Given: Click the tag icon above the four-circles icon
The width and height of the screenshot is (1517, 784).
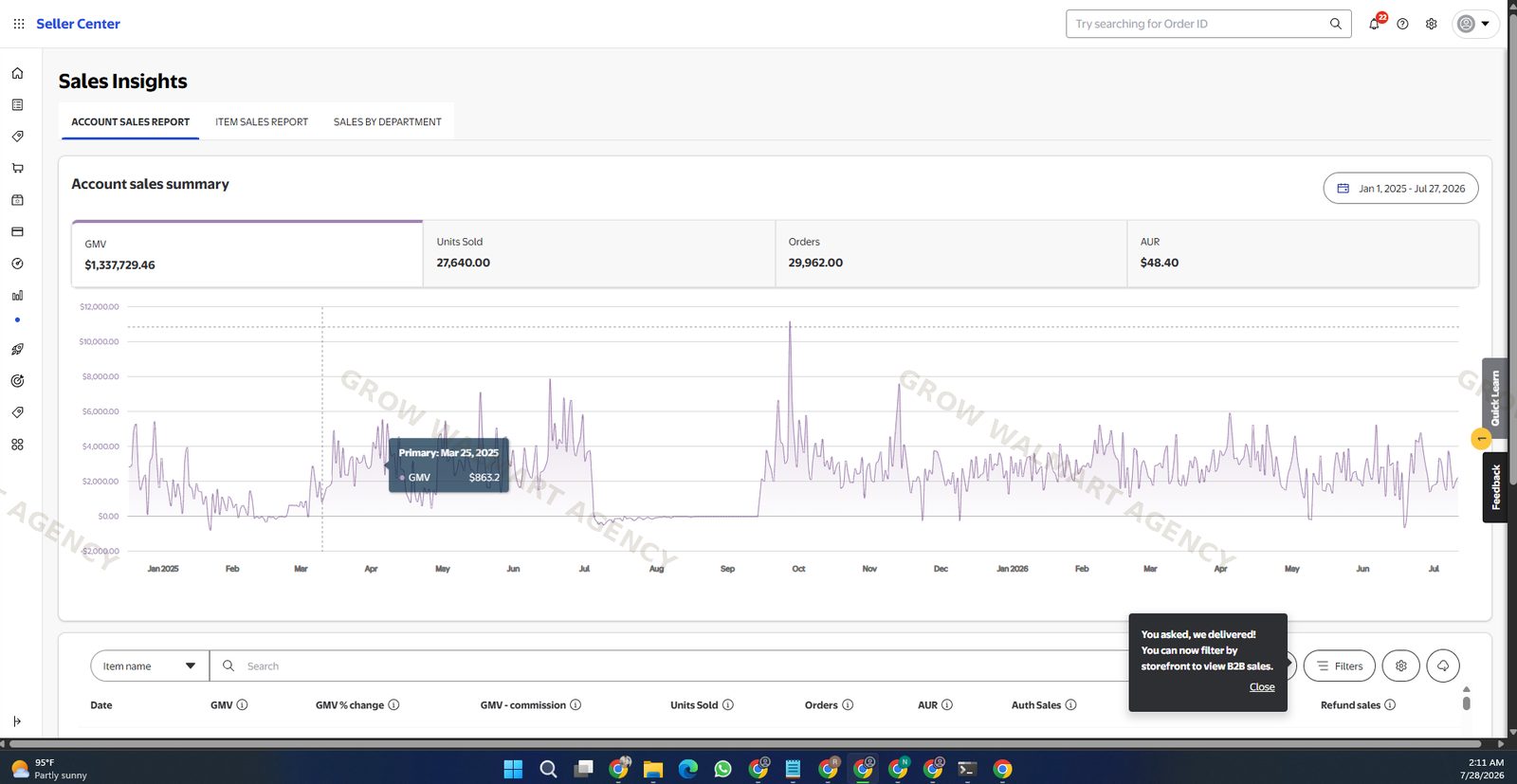Looking at the screenshot, I should (17, 412).
